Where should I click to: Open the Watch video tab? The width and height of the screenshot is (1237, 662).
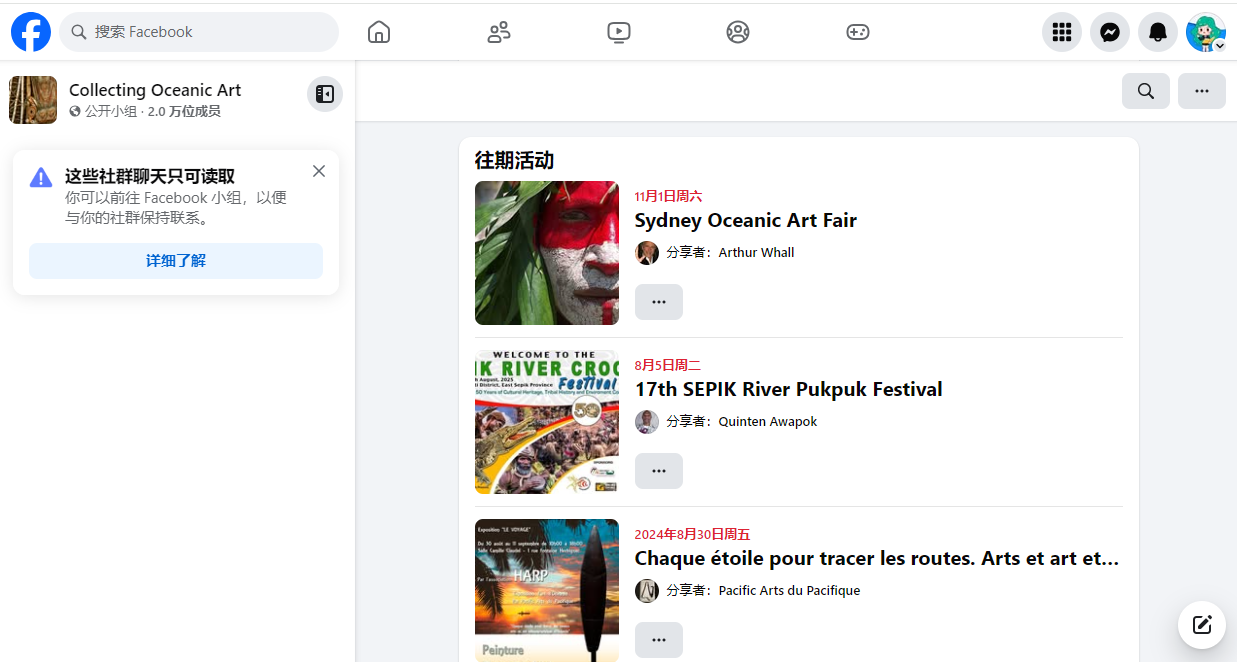pyautogui.click(x=618, y=32)
